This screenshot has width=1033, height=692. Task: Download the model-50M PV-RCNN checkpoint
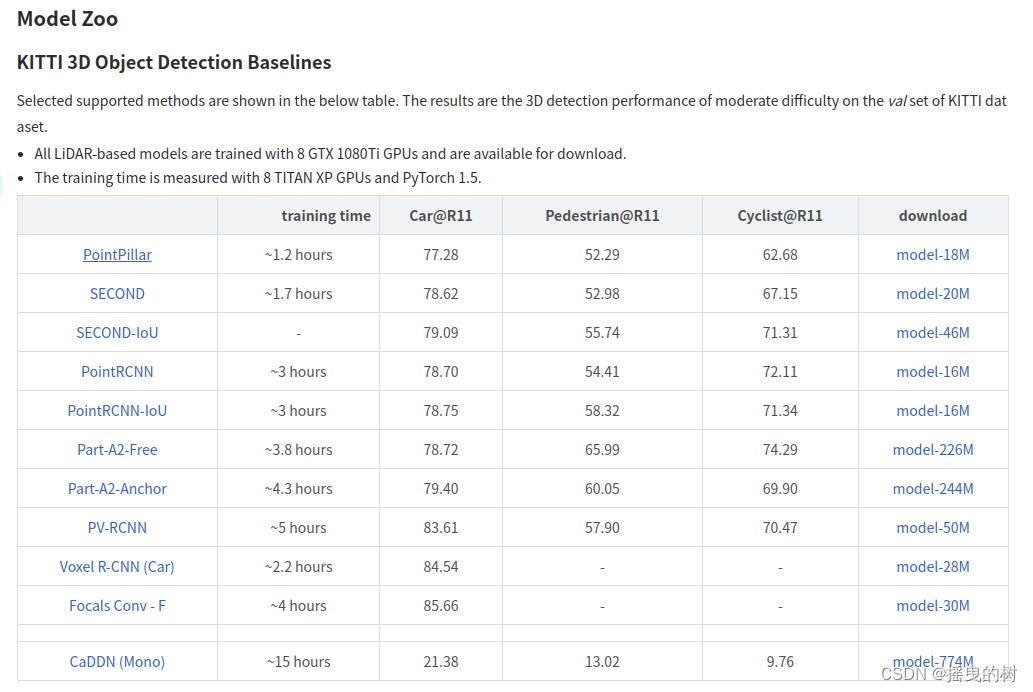[933, 527]
